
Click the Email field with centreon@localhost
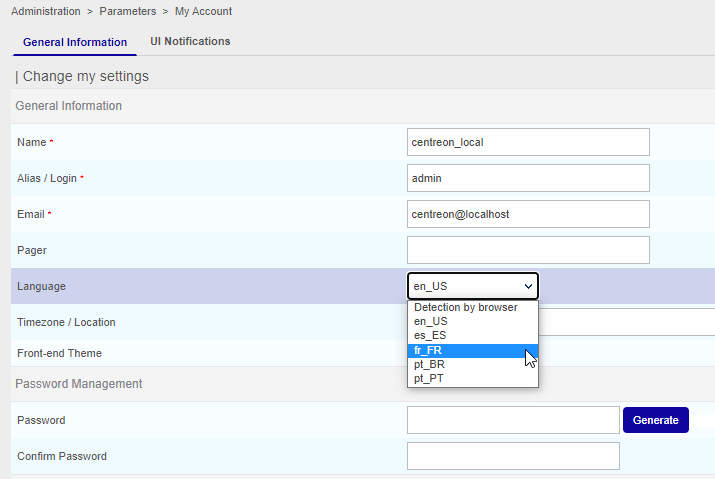coord(528,214)
